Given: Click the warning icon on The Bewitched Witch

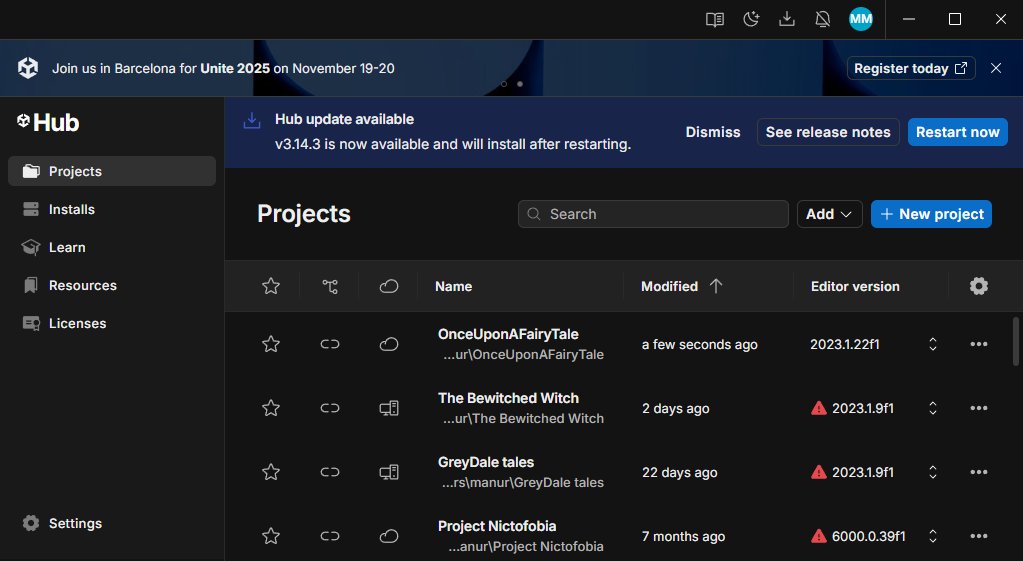Looking at the screenshot, I should 818,408.
